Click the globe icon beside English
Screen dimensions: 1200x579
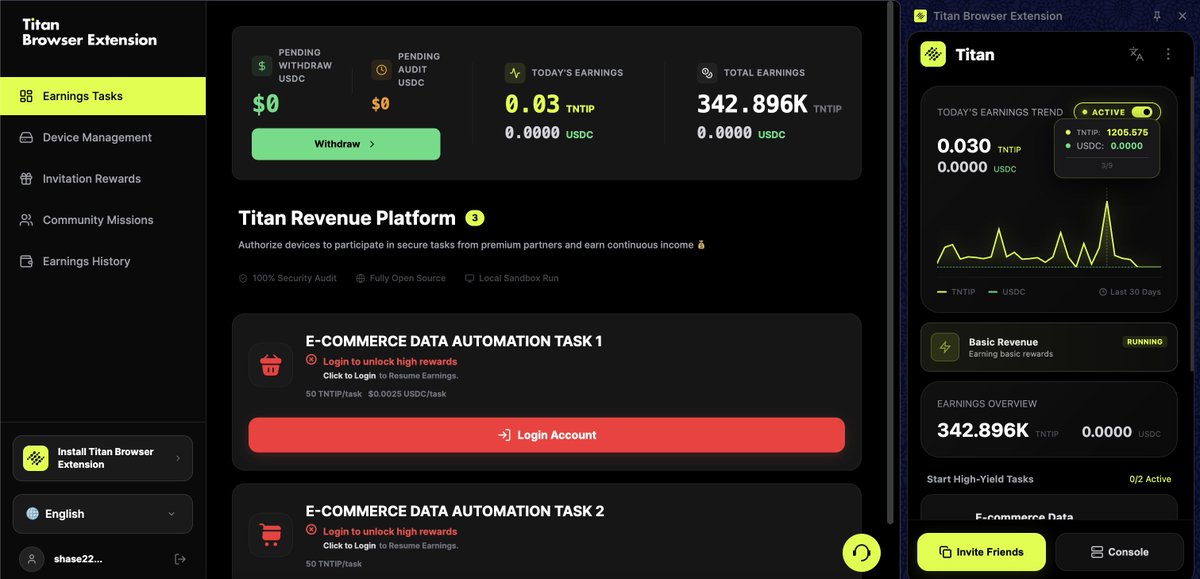[x=32, y=513]
